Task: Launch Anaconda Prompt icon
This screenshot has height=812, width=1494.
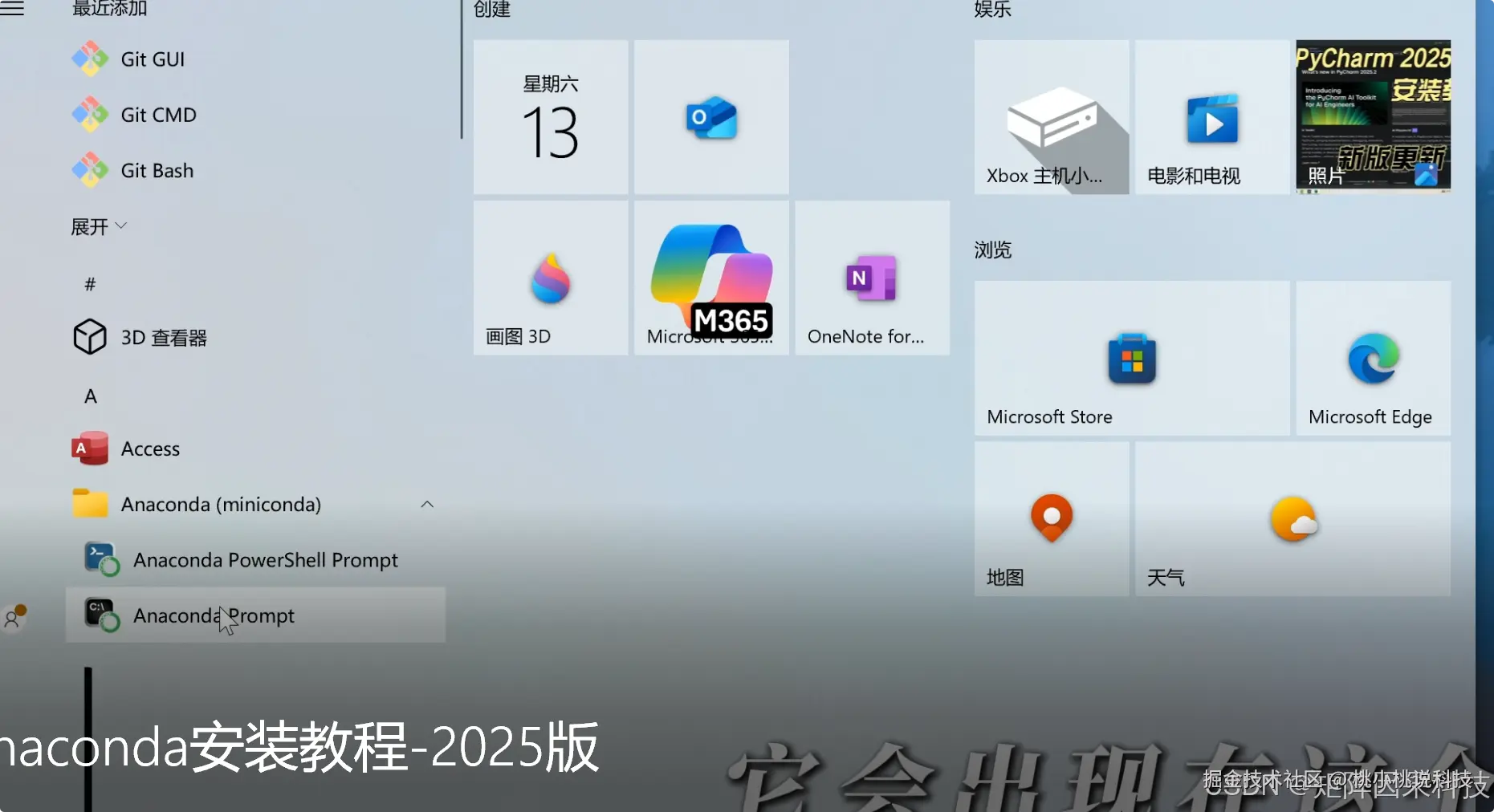Action: point(102,615)
